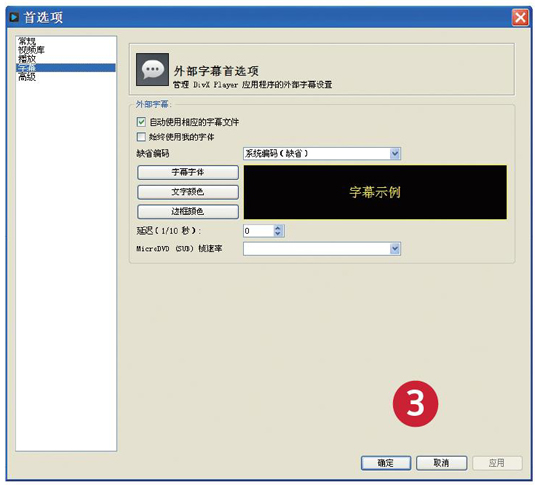The width and height of the screenshot is (535, 485).
Task: Select 高级 in the category list
Action: coord(27,77)
